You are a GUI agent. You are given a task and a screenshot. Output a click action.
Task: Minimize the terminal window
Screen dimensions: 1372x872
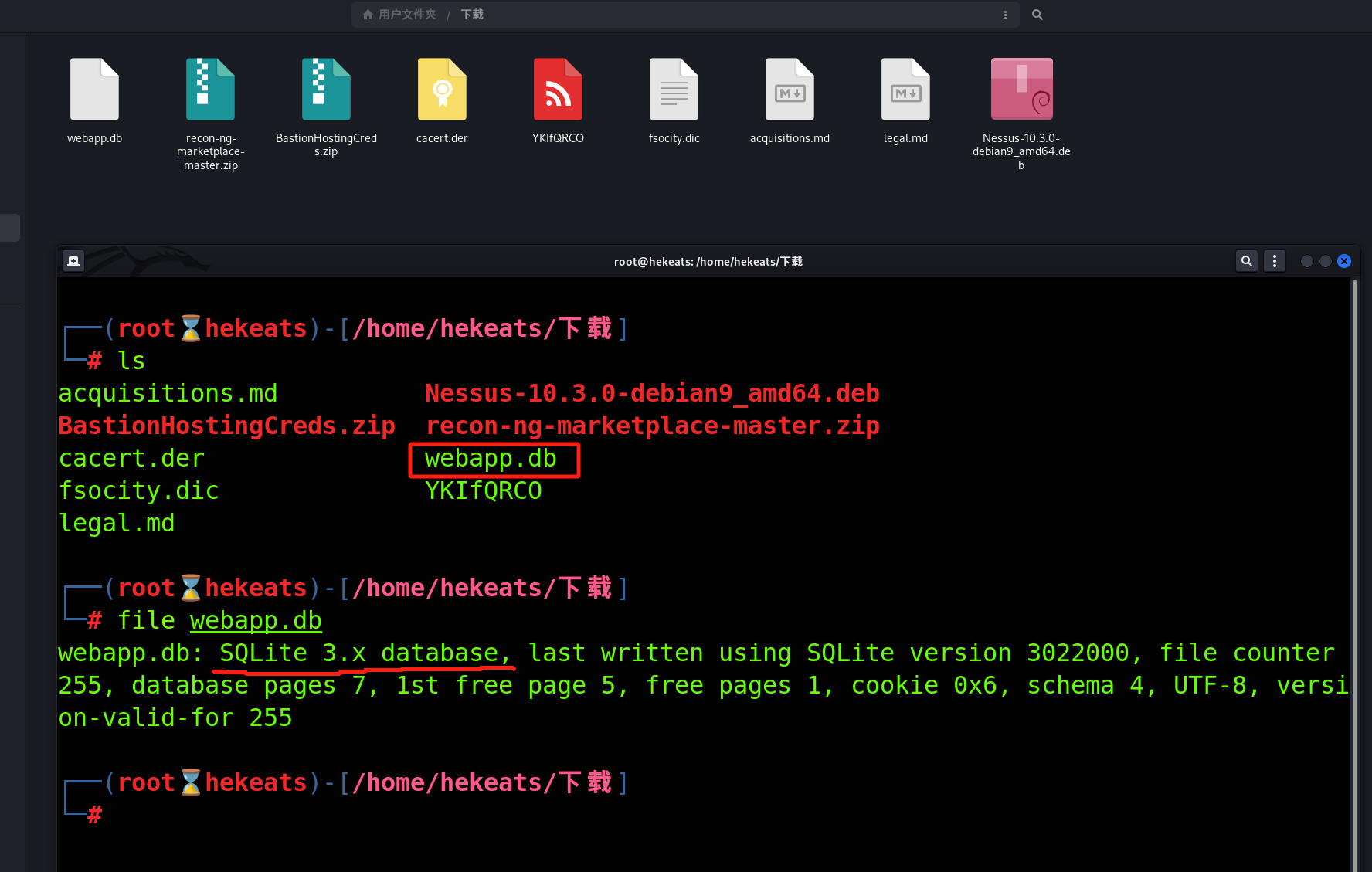(x=1307, y=261)
